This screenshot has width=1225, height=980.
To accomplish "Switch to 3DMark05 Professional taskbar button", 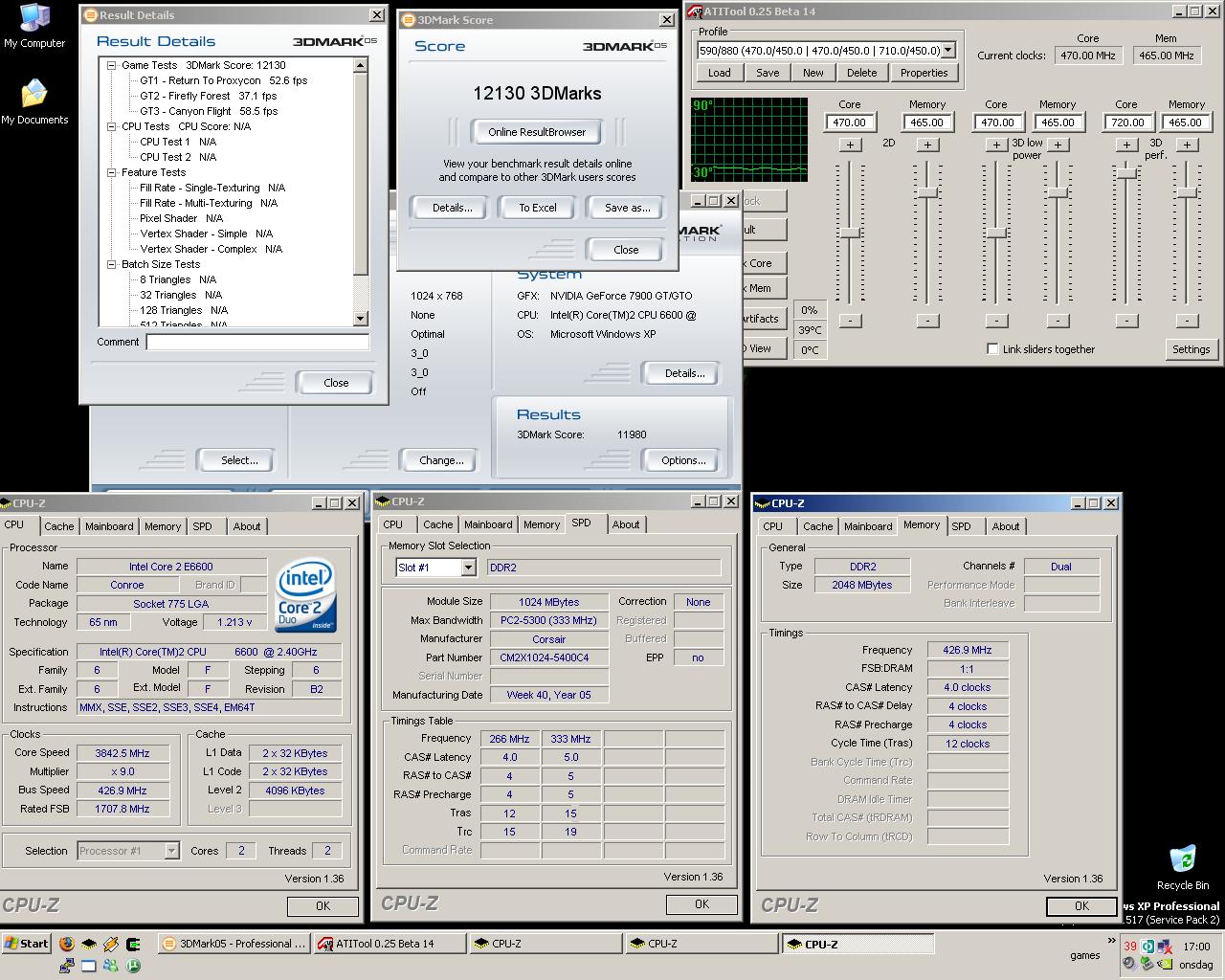I will pos(234,944).
